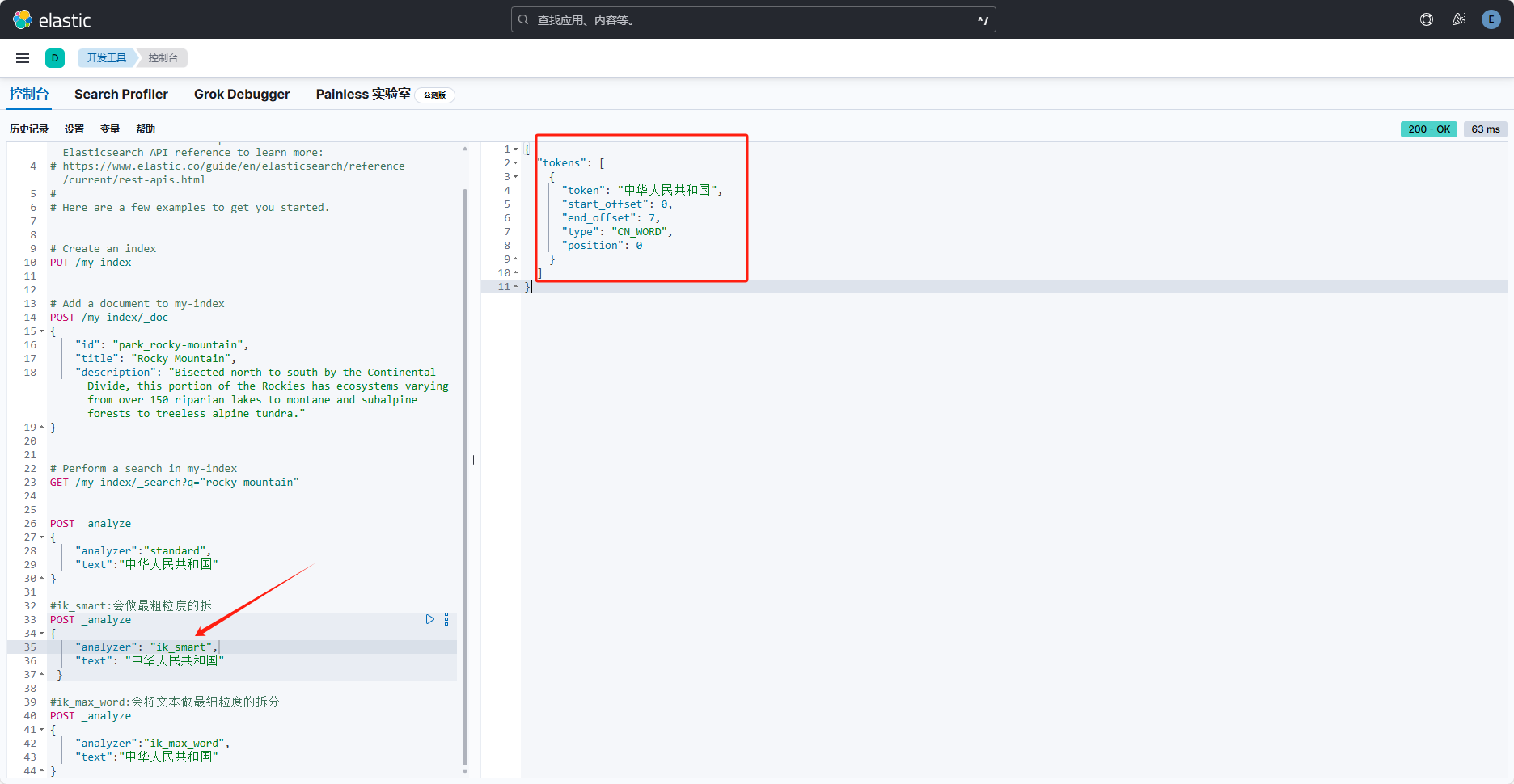Screen dimensions: 1514x784
Task: Click the search magnifier icon
Action: (x=523, y=19)
